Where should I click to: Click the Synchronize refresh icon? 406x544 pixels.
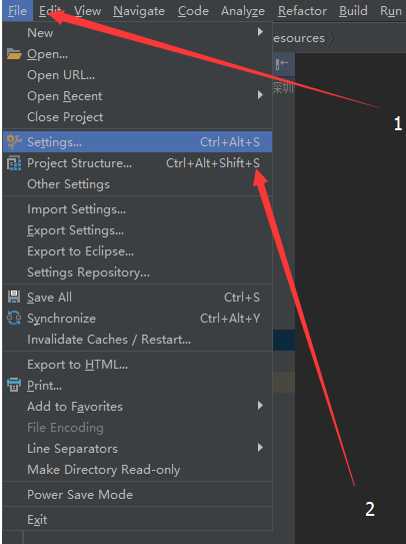point(14,318)
